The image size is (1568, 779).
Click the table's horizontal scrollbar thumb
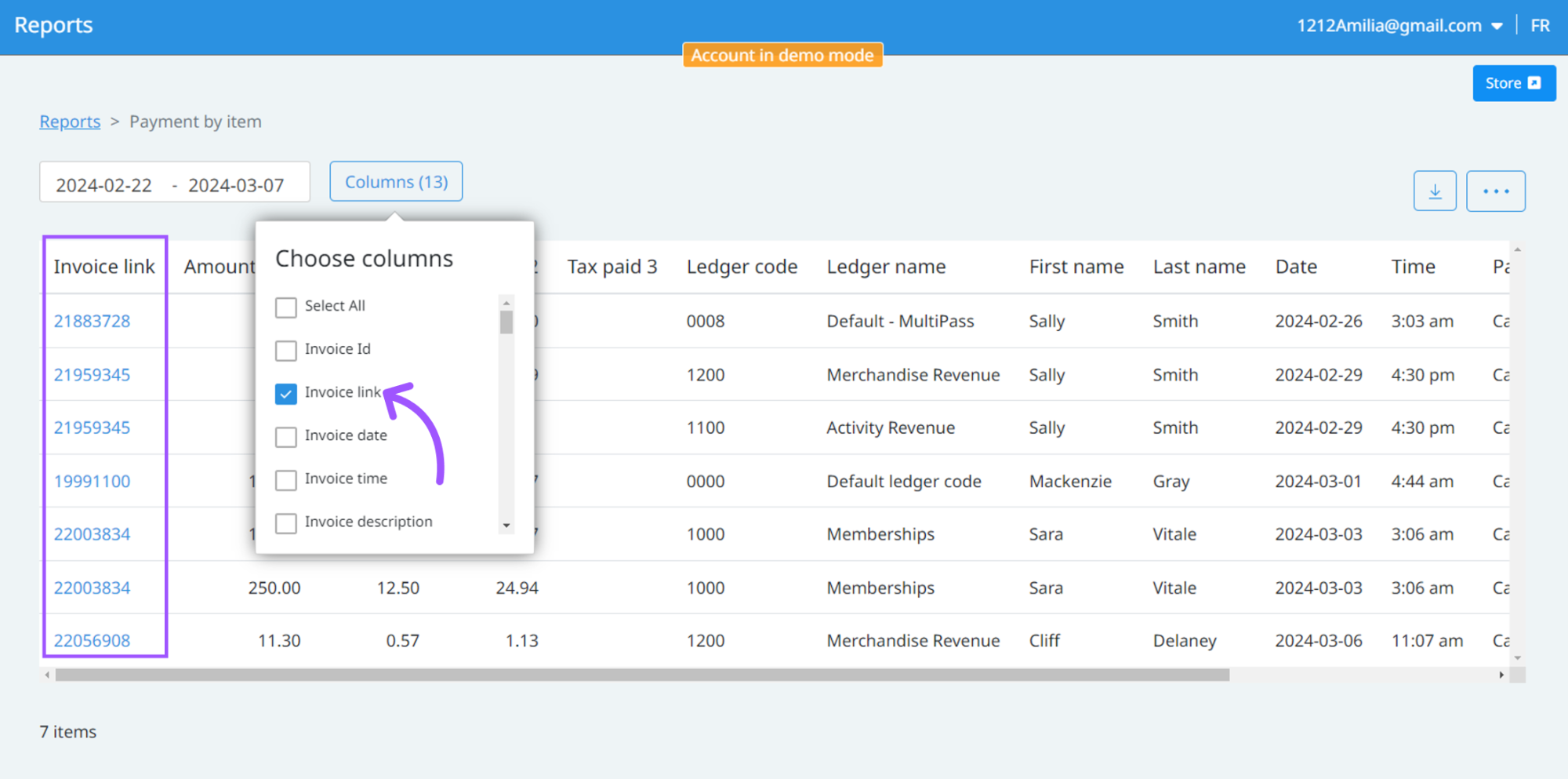click(x=642, y=675)
